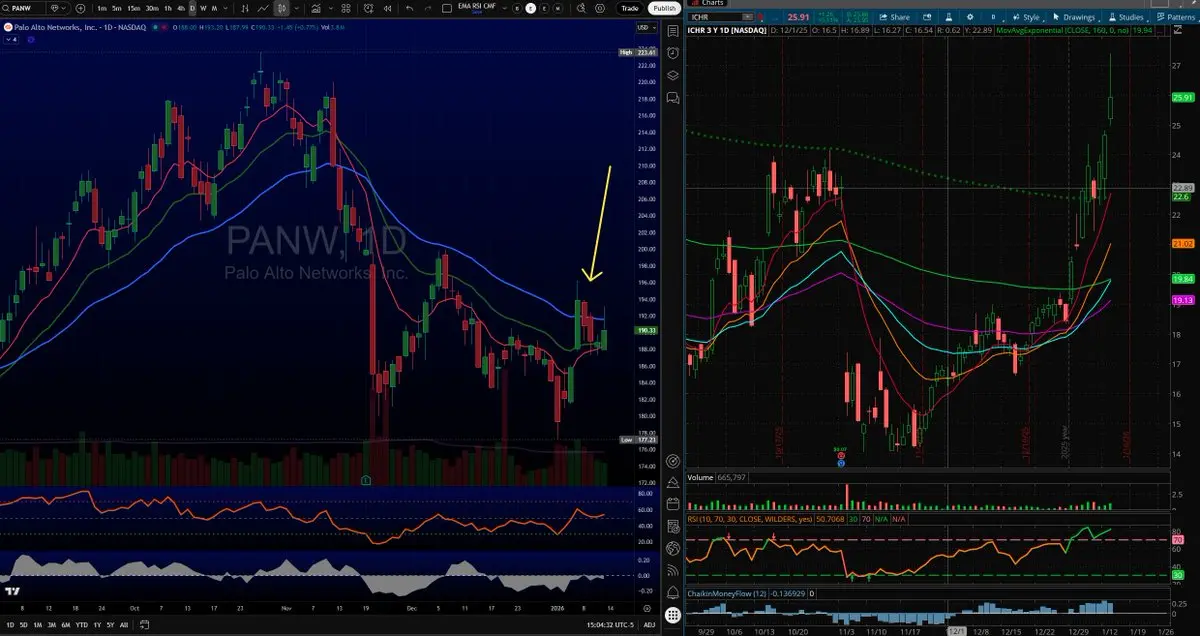This screenshot has width=1200, height=636.
Task: Click the TradingView logo in chart corner
Action: tap(13, 592)
